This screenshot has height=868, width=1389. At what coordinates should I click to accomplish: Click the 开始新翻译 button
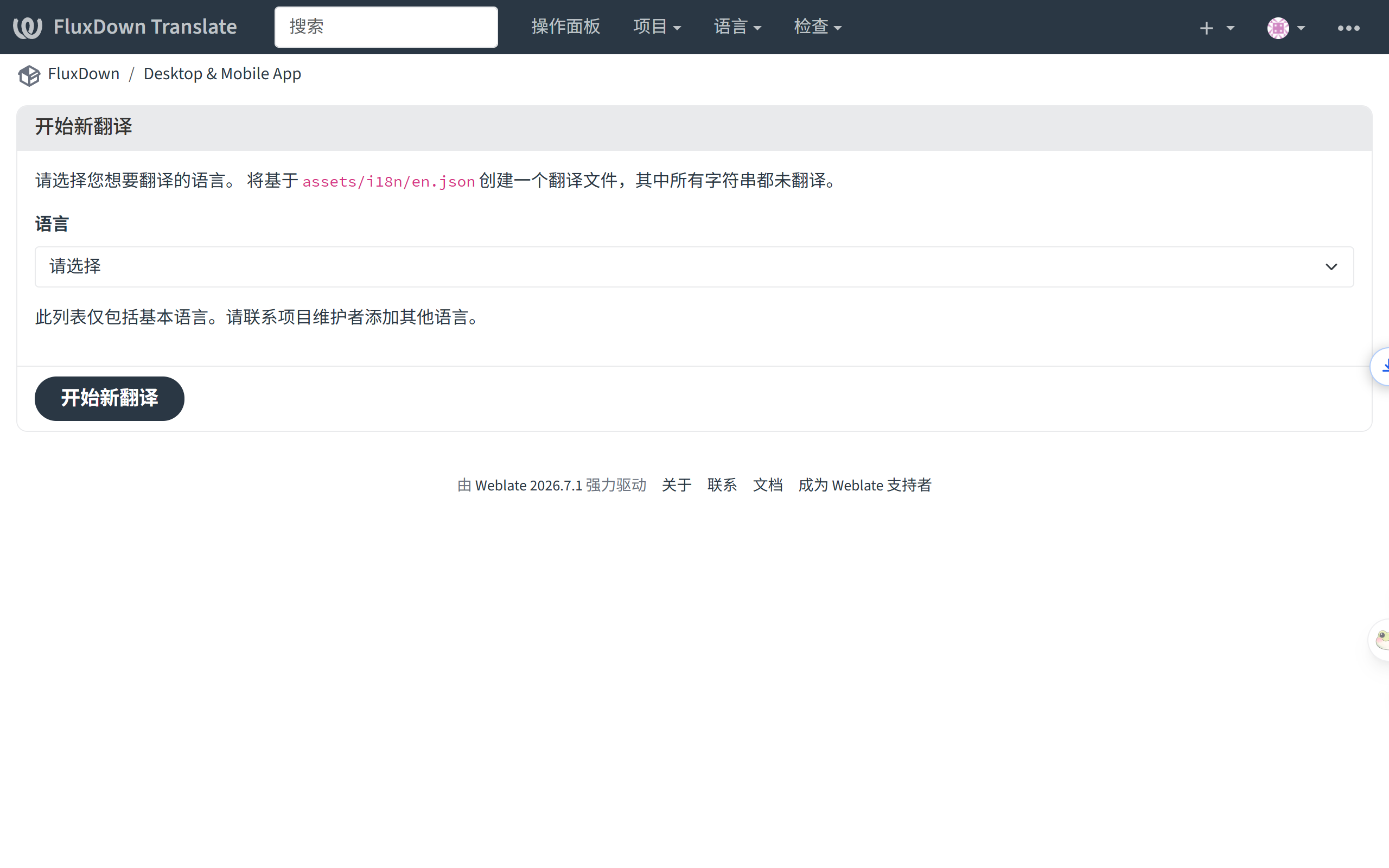point(109,398)
